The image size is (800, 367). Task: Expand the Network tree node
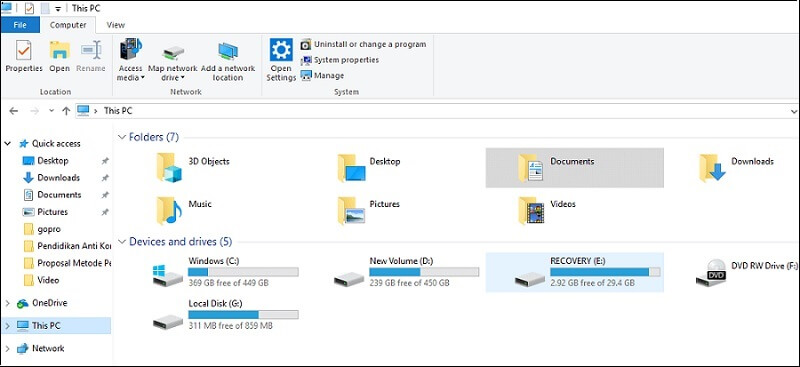[x=8, y=349]
